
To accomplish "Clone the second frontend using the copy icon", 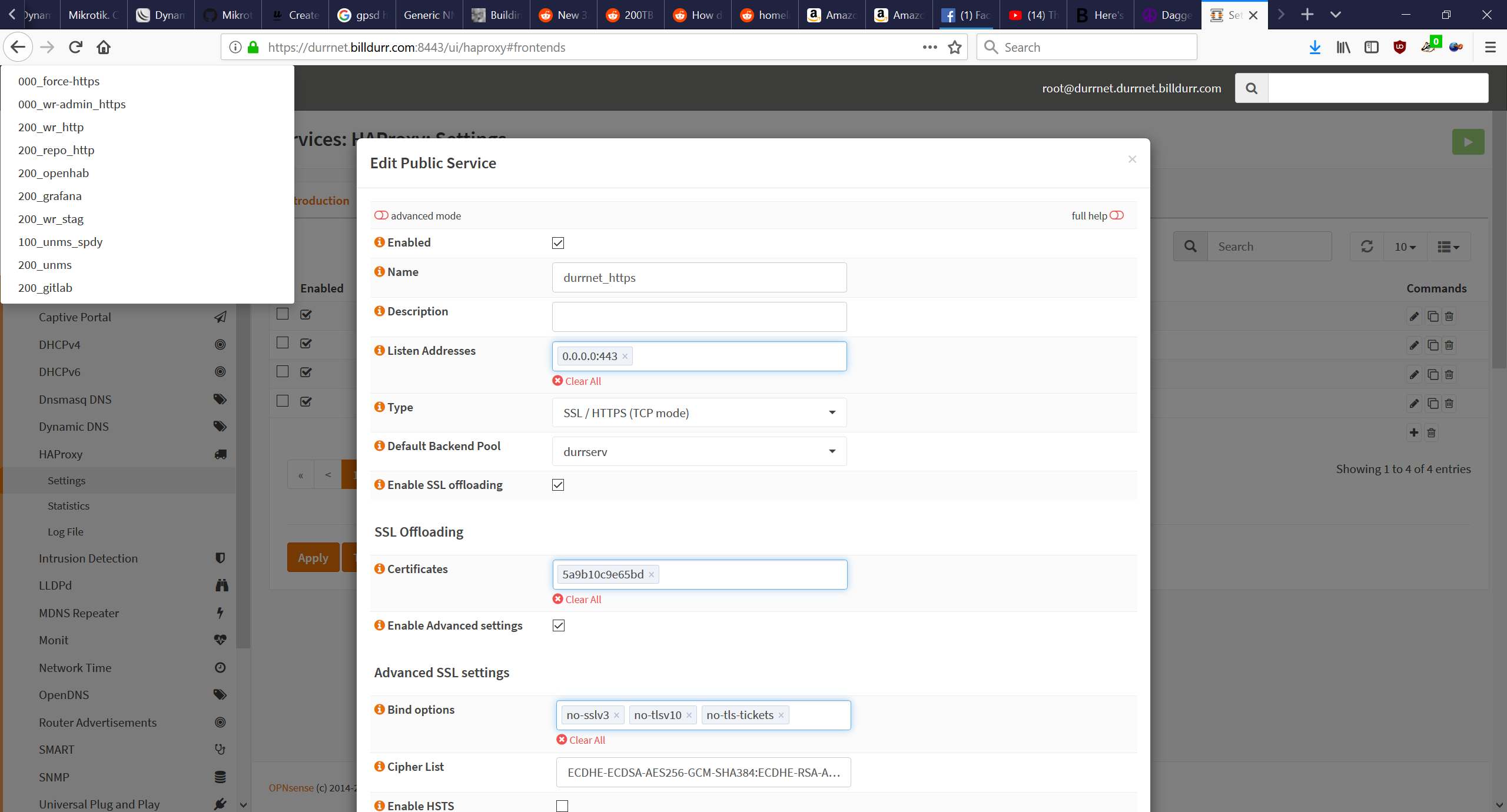I will (x=1433, y=345).
